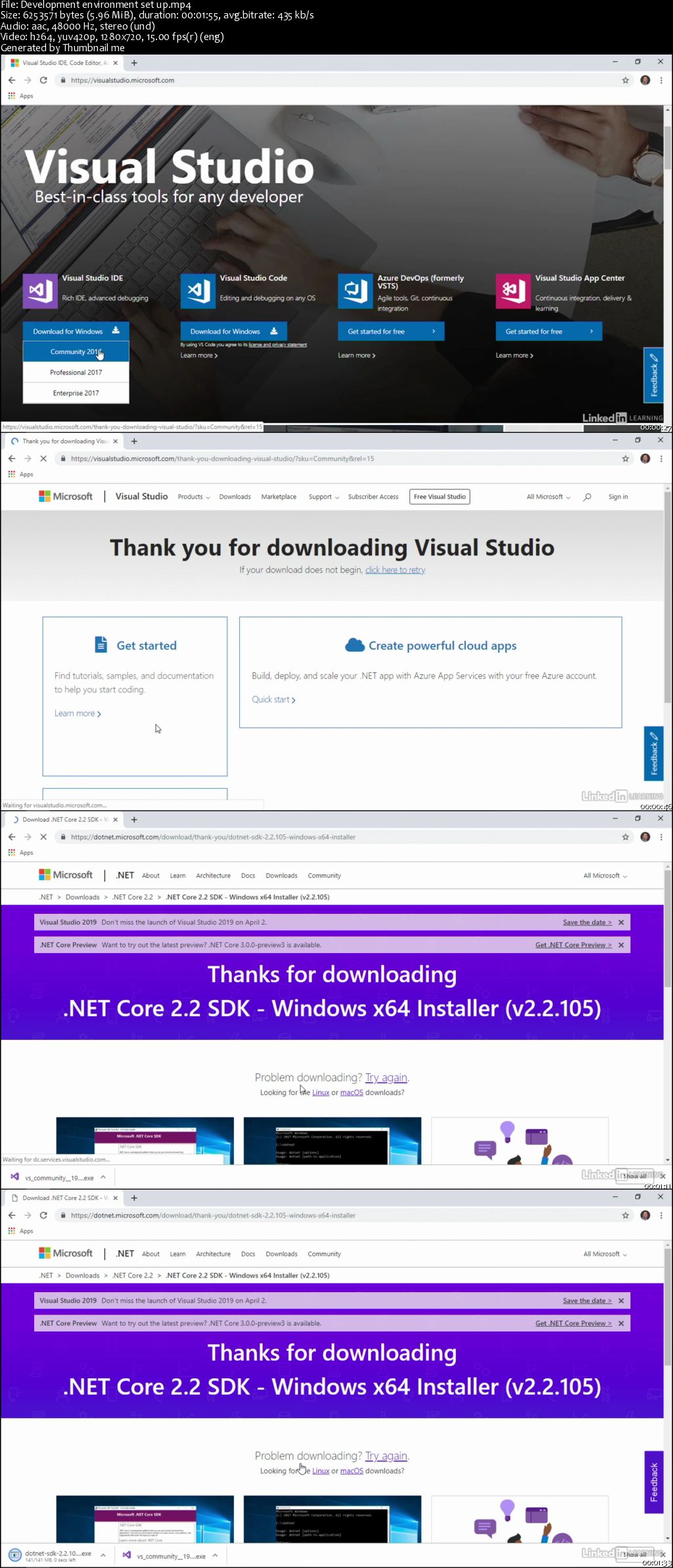
Task: Click the 'click here to retry' link
Action: (395, 570)
